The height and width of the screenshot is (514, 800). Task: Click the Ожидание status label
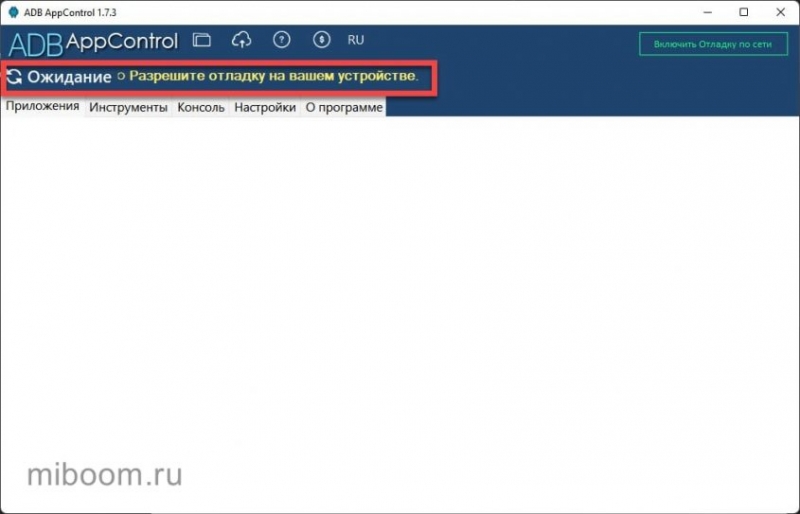(69, 77)
